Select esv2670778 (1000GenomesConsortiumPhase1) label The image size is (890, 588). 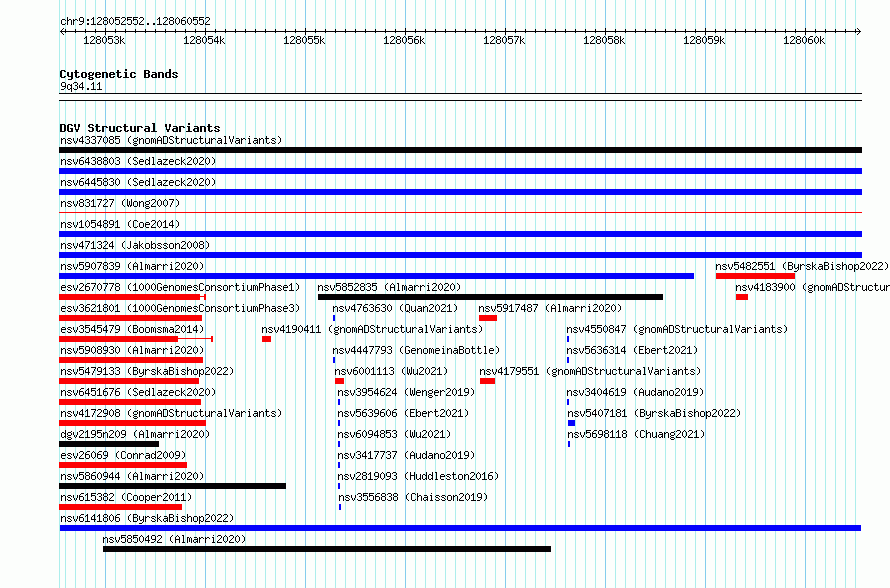[180, 287]
